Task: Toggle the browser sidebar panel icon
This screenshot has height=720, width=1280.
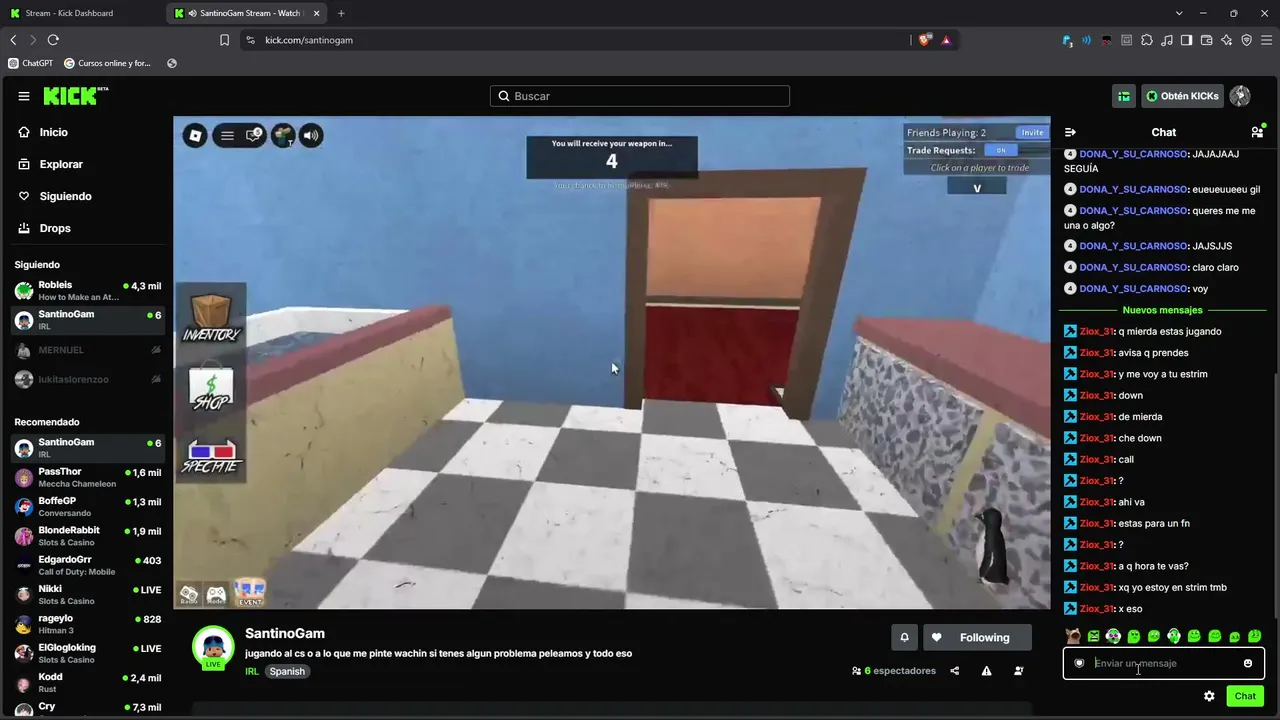Action: [1186, 40]
